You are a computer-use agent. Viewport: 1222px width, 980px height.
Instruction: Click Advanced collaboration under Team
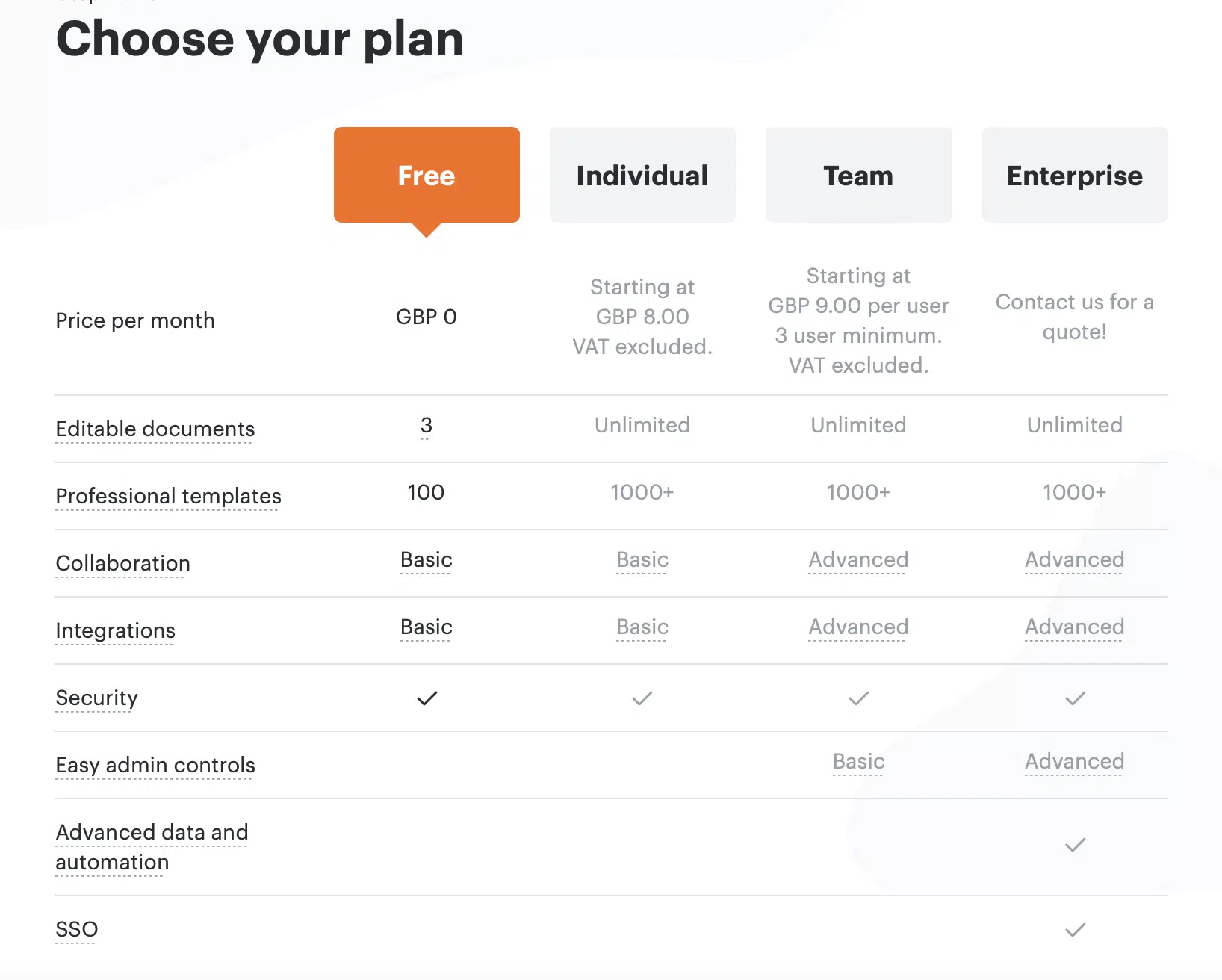tap(859, 559)
